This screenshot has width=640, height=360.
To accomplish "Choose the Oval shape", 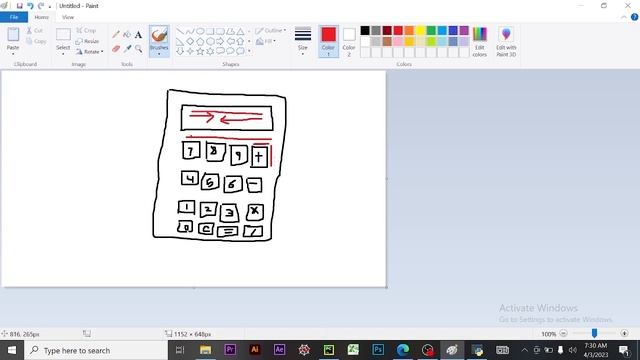I will (200, 31).
